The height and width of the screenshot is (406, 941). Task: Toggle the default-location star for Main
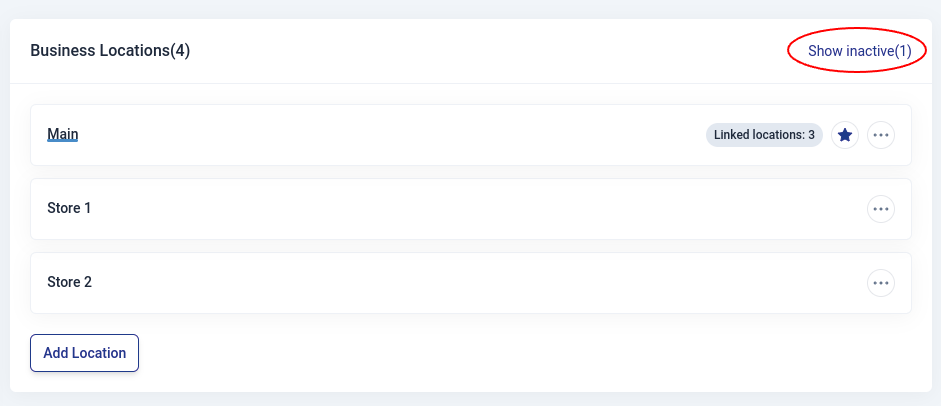(x=845, y=135)
